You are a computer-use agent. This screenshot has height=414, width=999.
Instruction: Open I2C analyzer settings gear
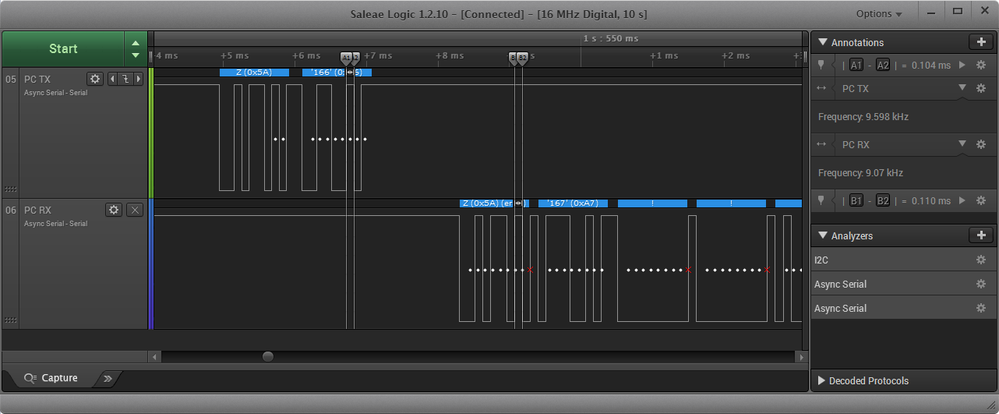981,260
